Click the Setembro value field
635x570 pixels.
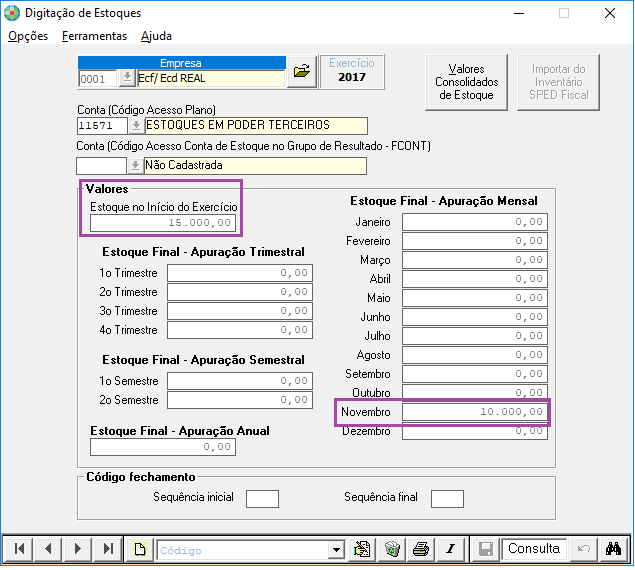coord(475,374)
